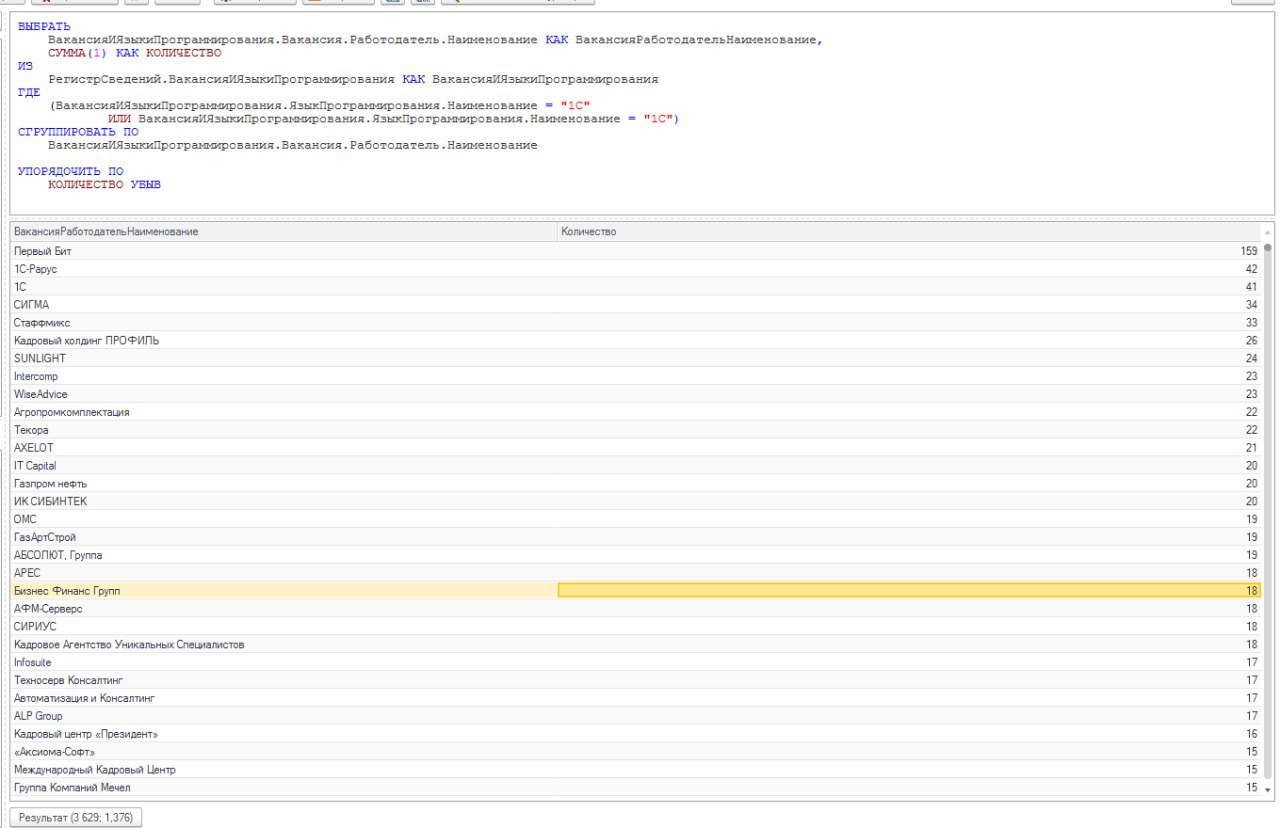Image resolution: width=1280 pixels, height=828 pixels.
Task: Select the 1С-Рарус row
Action: [635, 269]
